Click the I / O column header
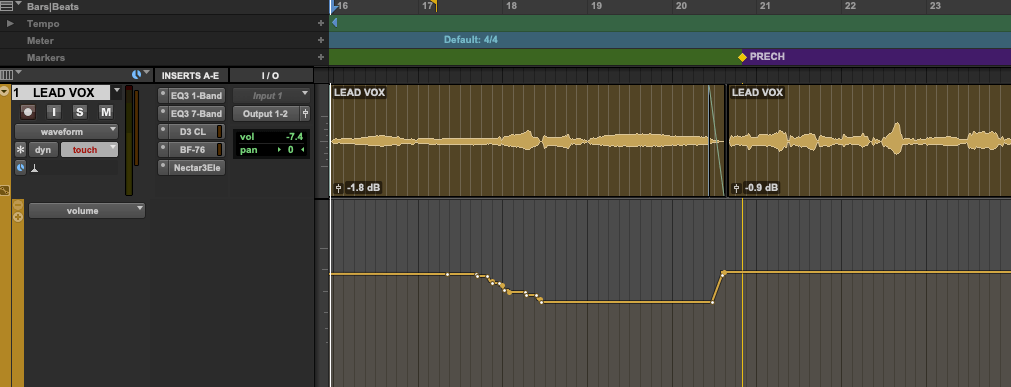This screenshot has height=387, width=1011. [270, 75]
